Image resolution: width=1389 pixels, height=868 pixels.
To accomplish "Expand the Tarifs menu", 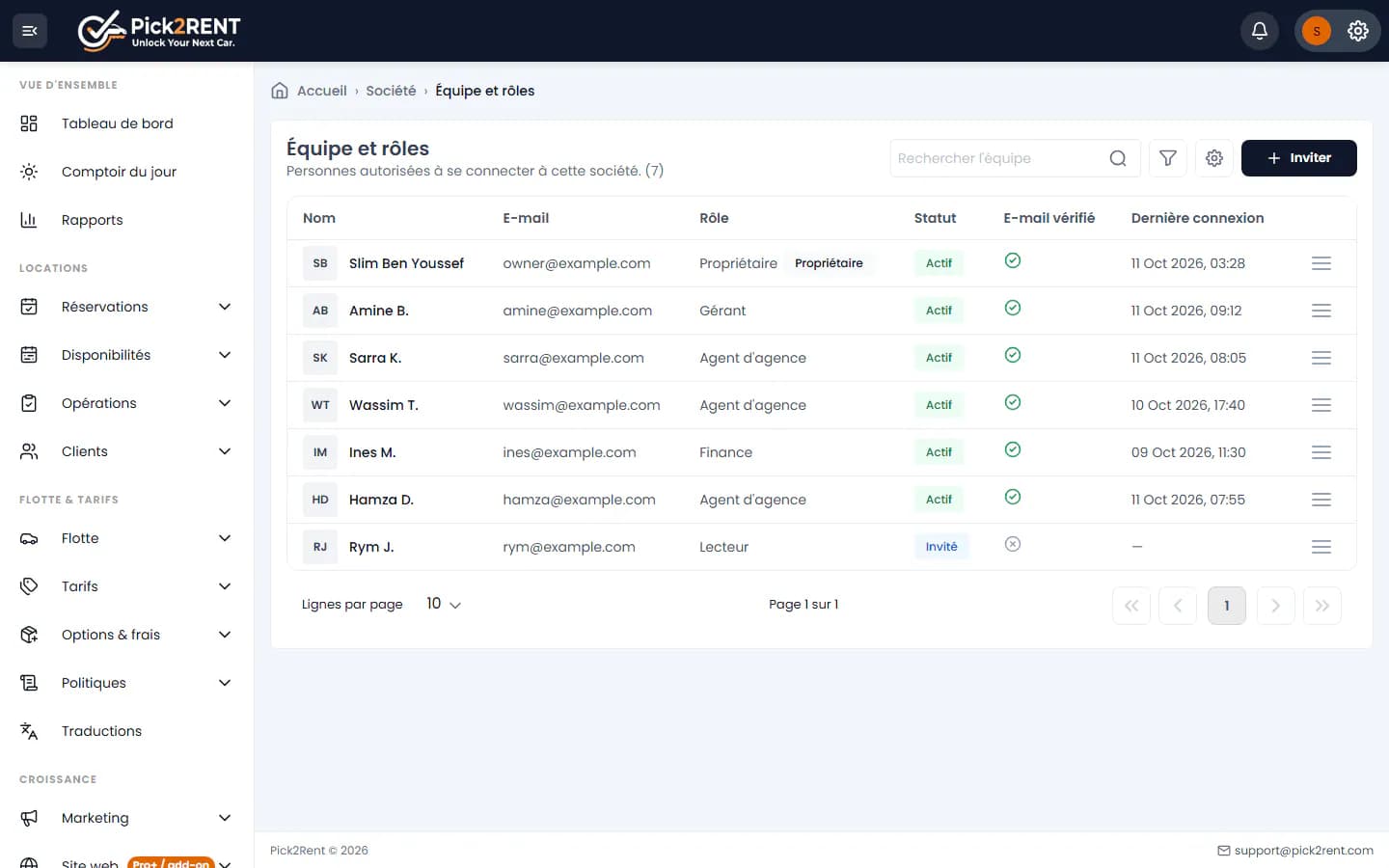I will click(x=126, y=586).
